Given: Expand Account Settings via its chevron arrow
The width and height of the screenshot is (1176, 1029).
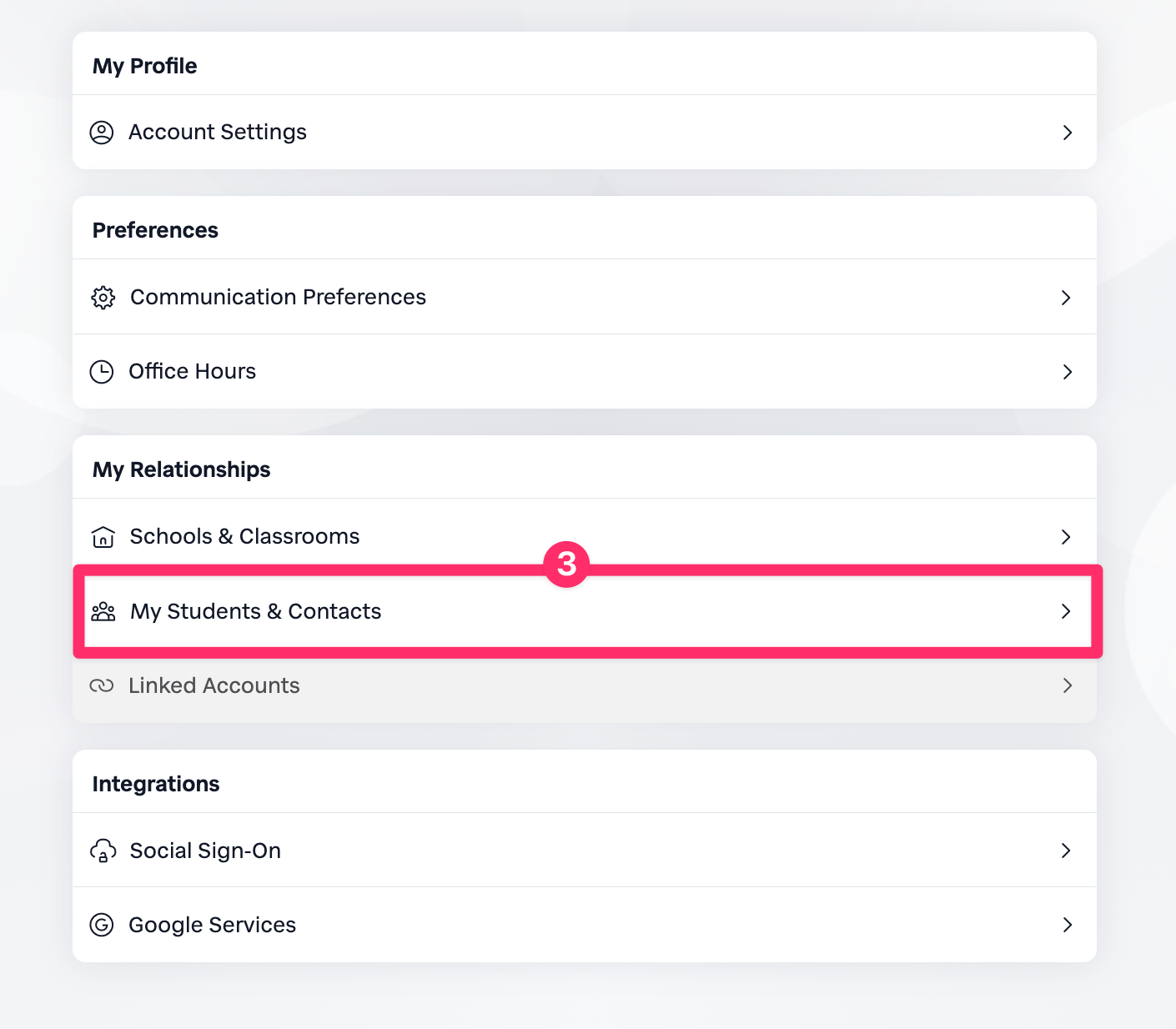Looking at the screenshot, I should coord(1067,133).
